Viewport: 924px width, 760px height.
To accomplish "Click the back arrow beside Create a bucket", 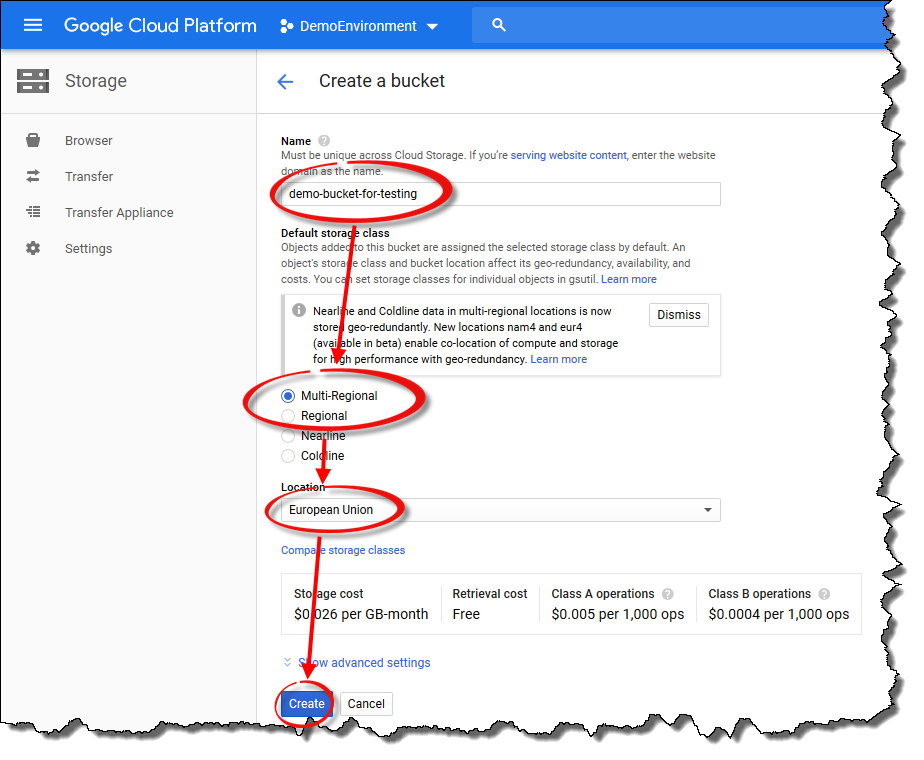I will 285,82.
